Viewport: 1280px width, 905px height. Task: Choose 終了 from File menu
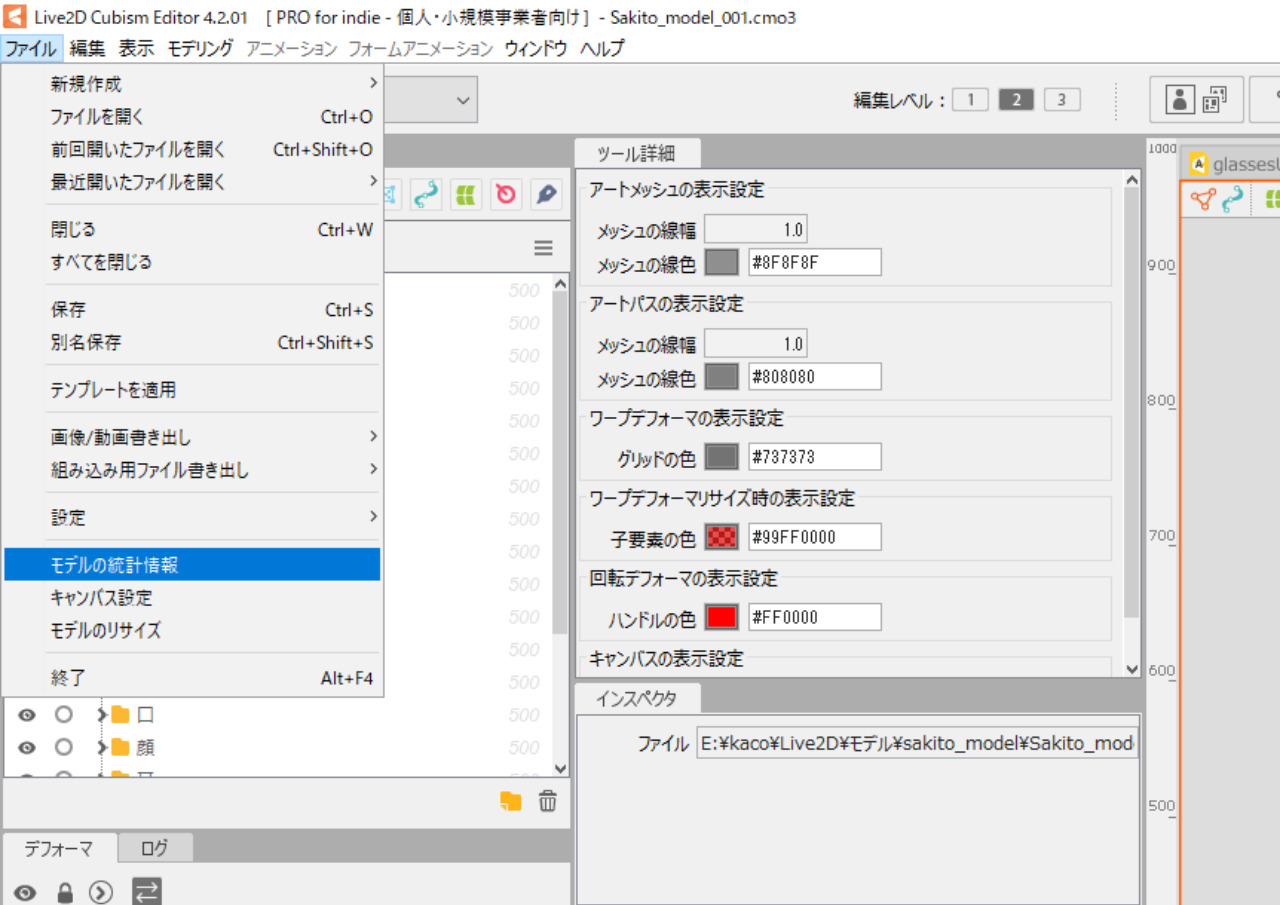coord(192,678)
